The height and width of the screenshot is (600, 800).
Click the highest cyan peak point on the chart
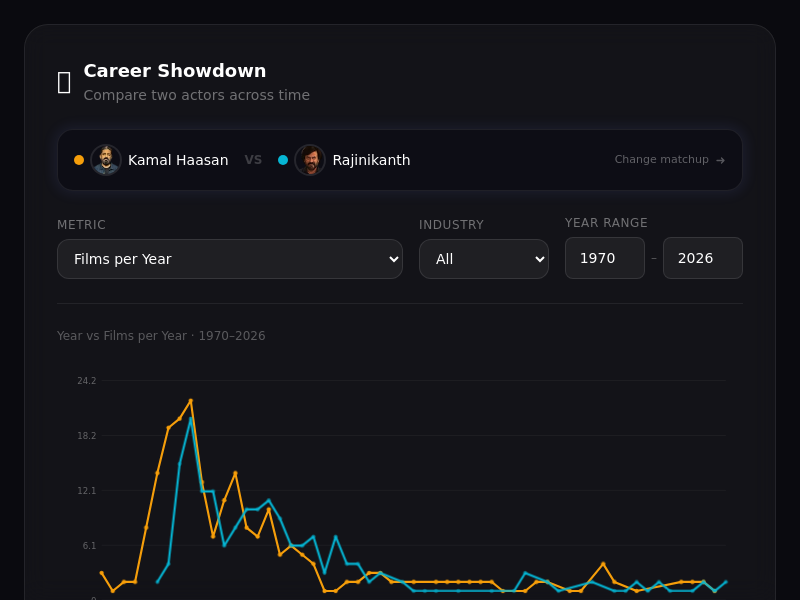pyautogui.click(x=191, y=419)
